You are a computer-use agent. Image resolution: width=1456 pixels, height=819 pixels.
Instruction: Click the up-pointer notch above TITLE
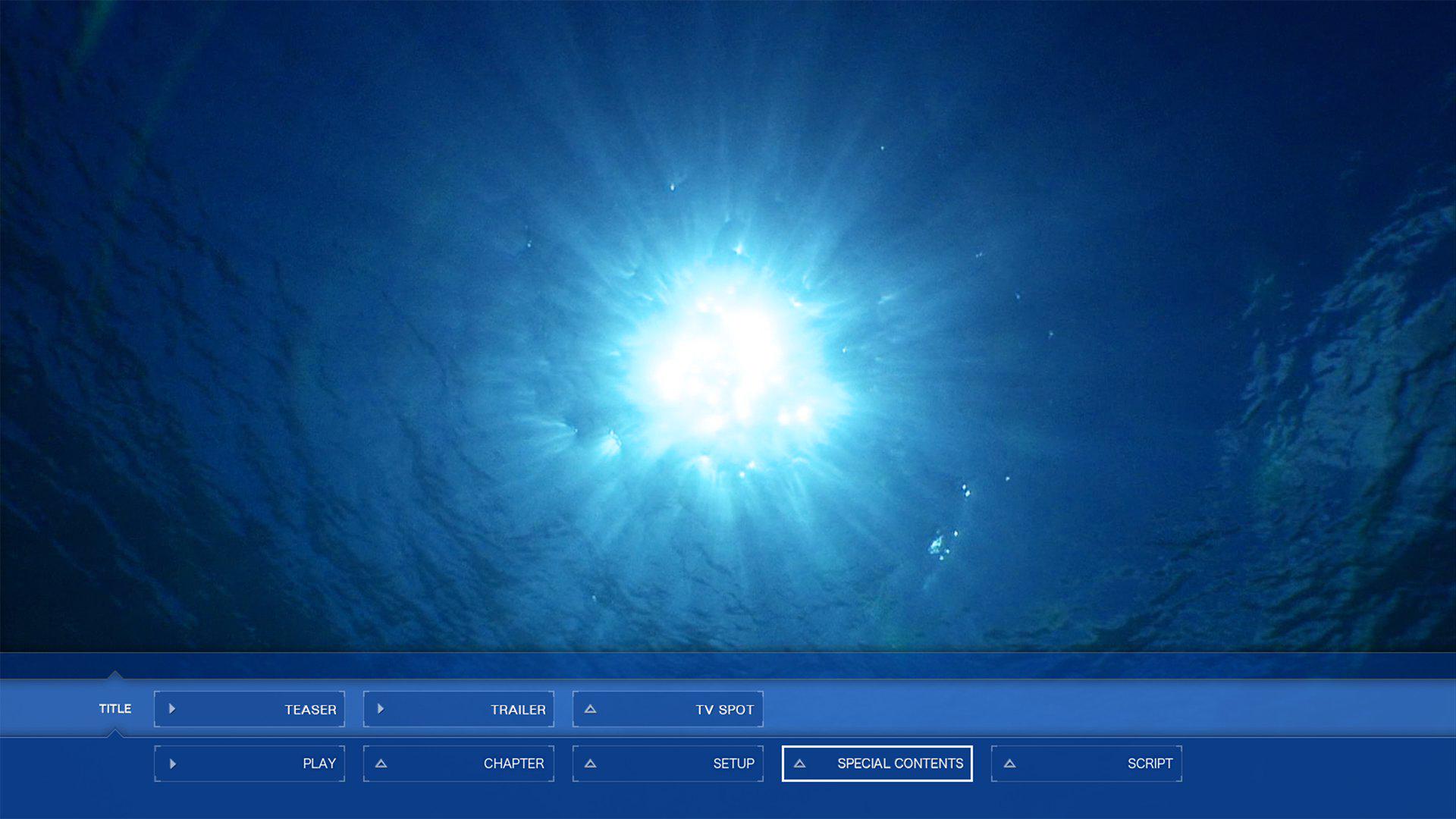pos(115,674)
